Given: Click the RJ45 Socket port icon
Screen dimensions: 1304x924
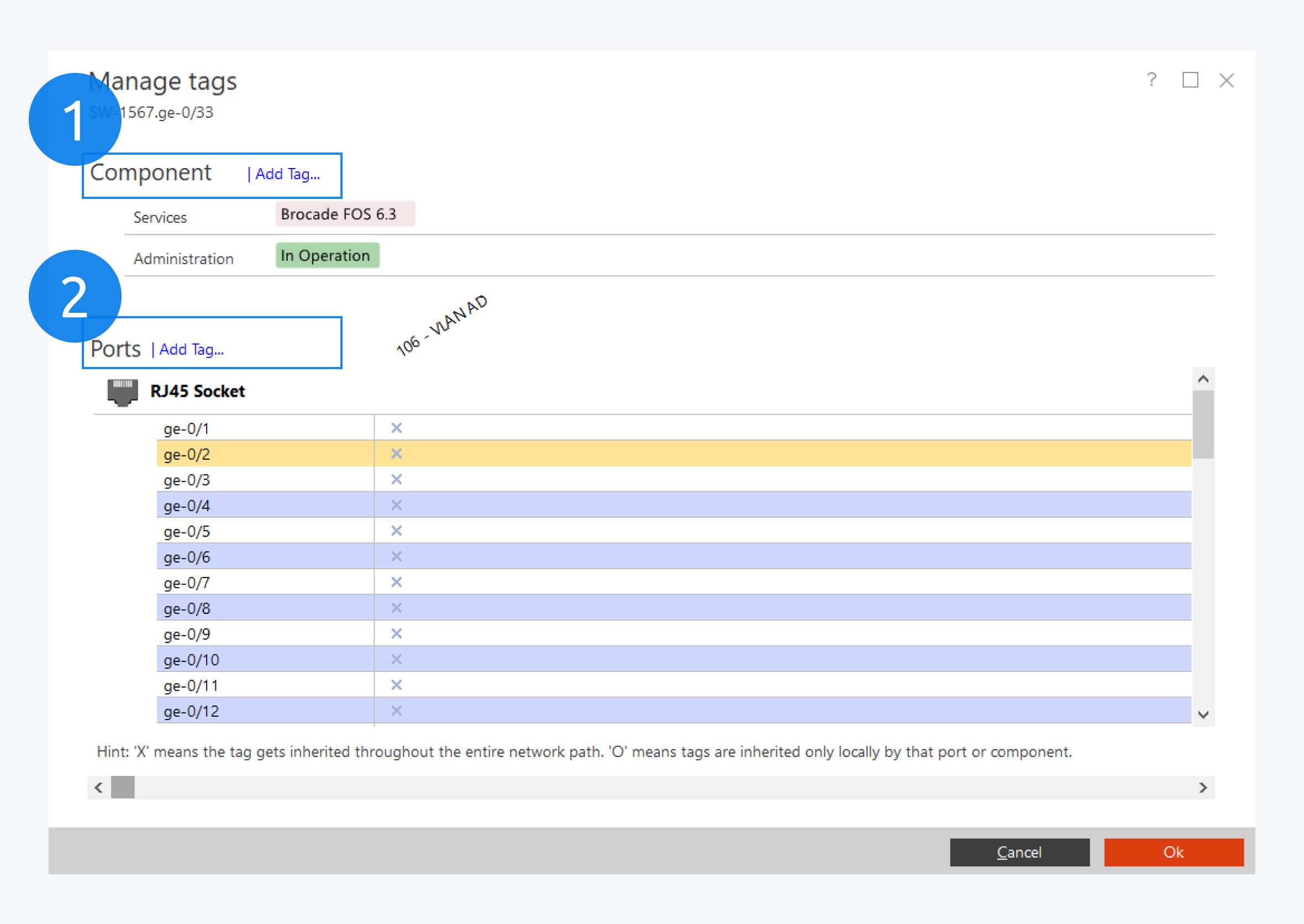Looking at the screenshot, I should 122,391.
